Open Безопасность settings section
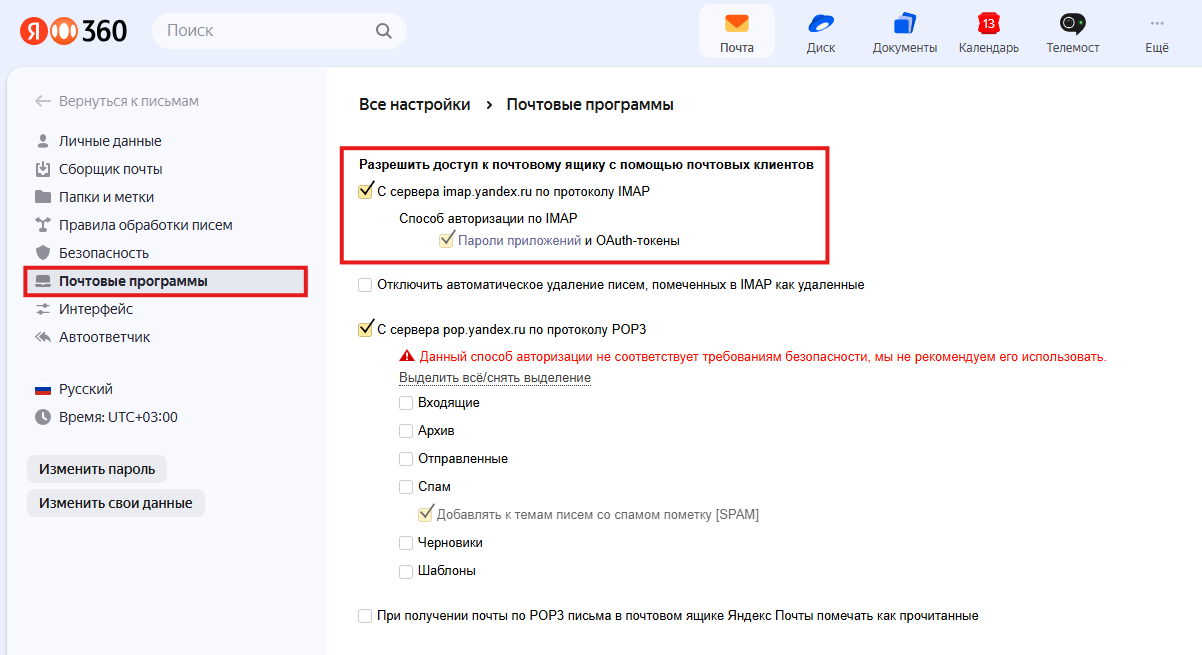The image size is (1202, 655). (x=104, y=253)
